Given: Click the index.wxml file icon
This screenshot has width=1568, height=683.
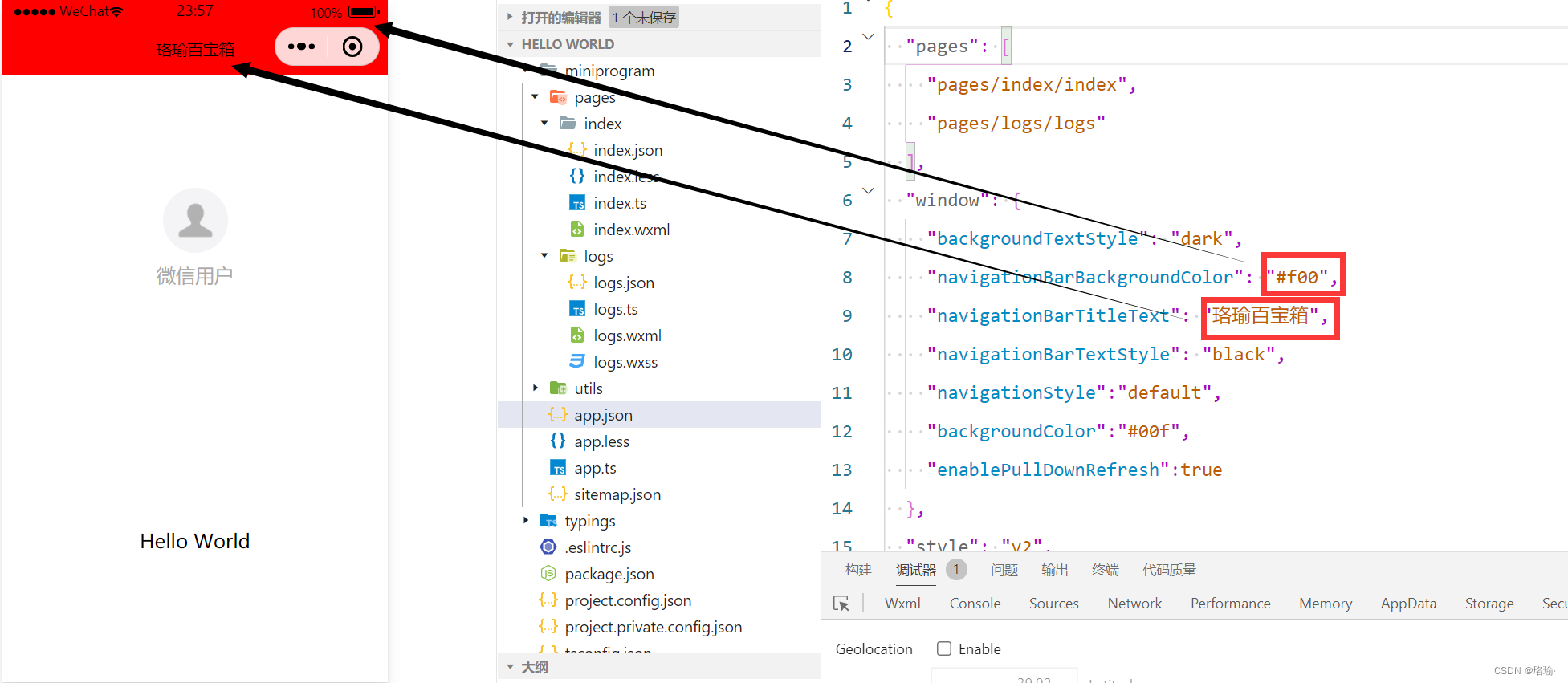Looking at the screenshot, I should click(x=577, y=230).
